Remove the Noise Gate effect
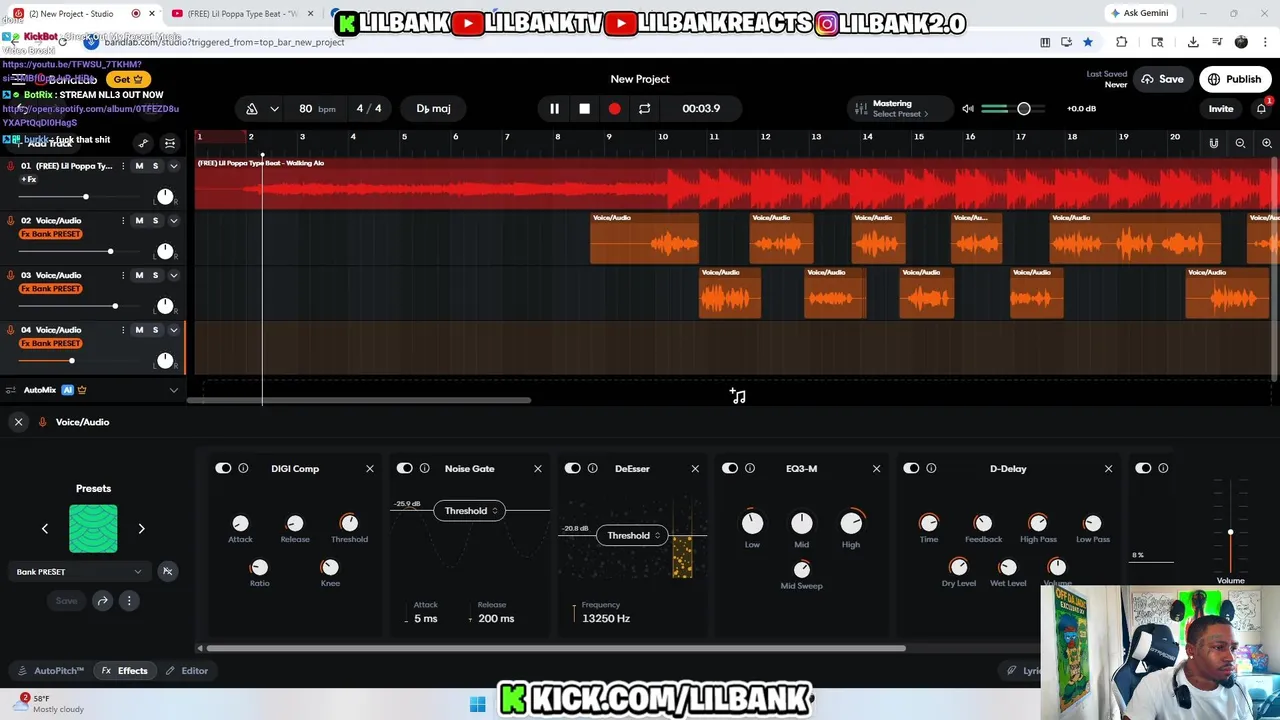The width and height of the screenshot is (1280, 720). coord(537,468)
